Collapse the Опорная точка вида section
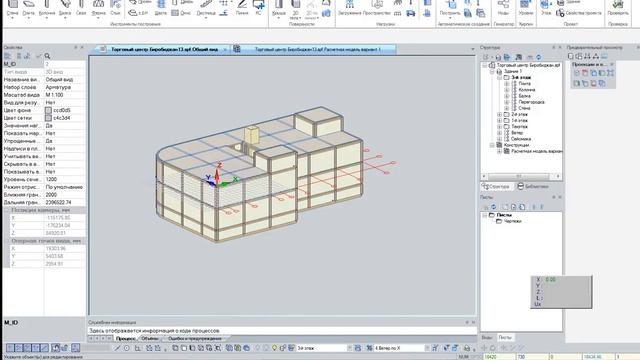 (x=7, y=241)
